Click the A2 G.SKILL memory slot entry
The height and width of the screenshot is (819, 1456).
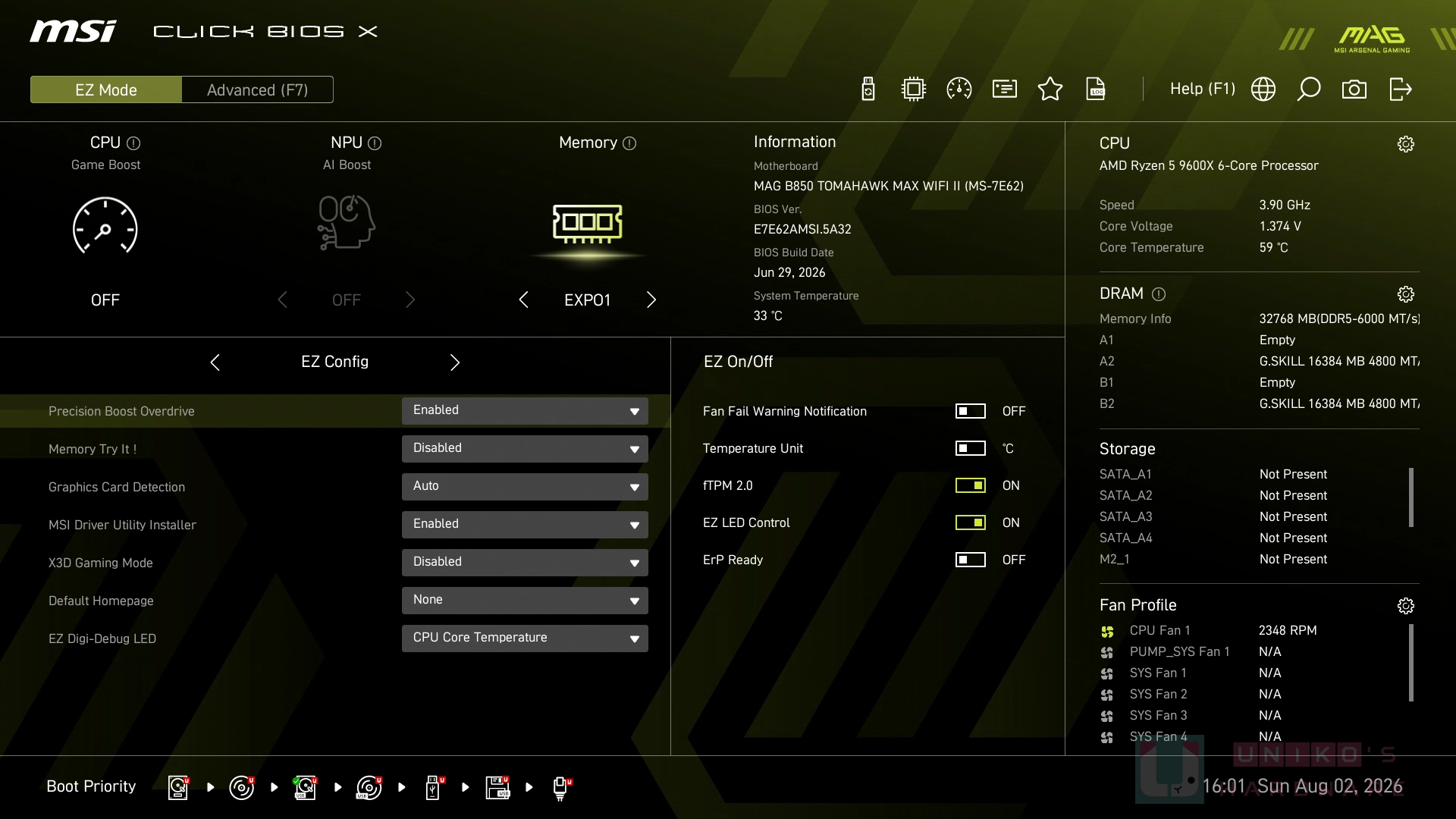pyautogui.click(x=1260, y=362)
